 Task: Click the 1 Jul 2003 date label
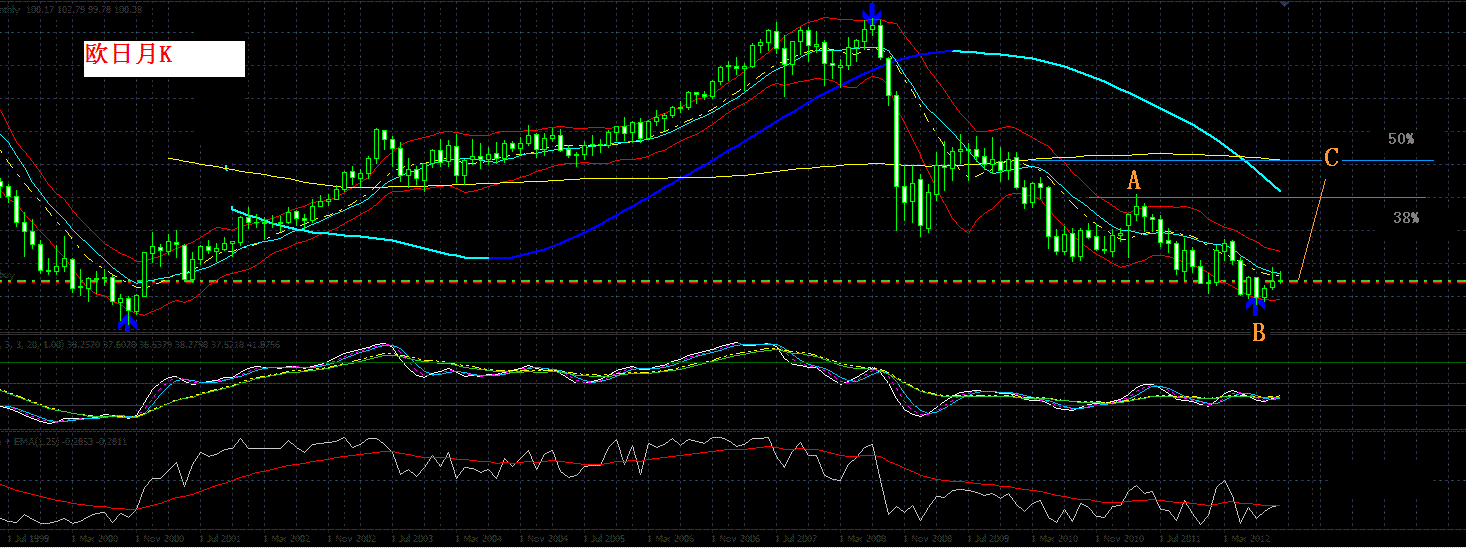pyautogui.click(x=412, y=538)
